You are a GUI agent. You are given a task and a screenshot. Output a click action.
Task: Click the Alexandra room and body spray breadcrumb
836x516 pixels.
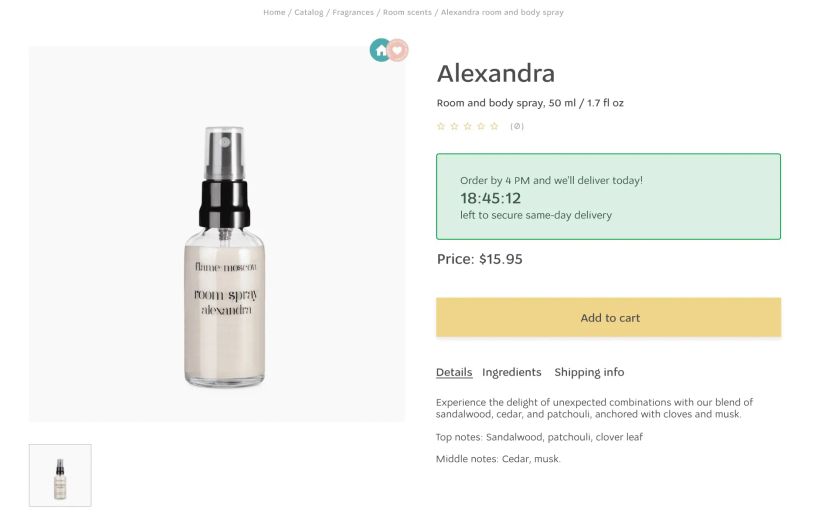point(502,12)
